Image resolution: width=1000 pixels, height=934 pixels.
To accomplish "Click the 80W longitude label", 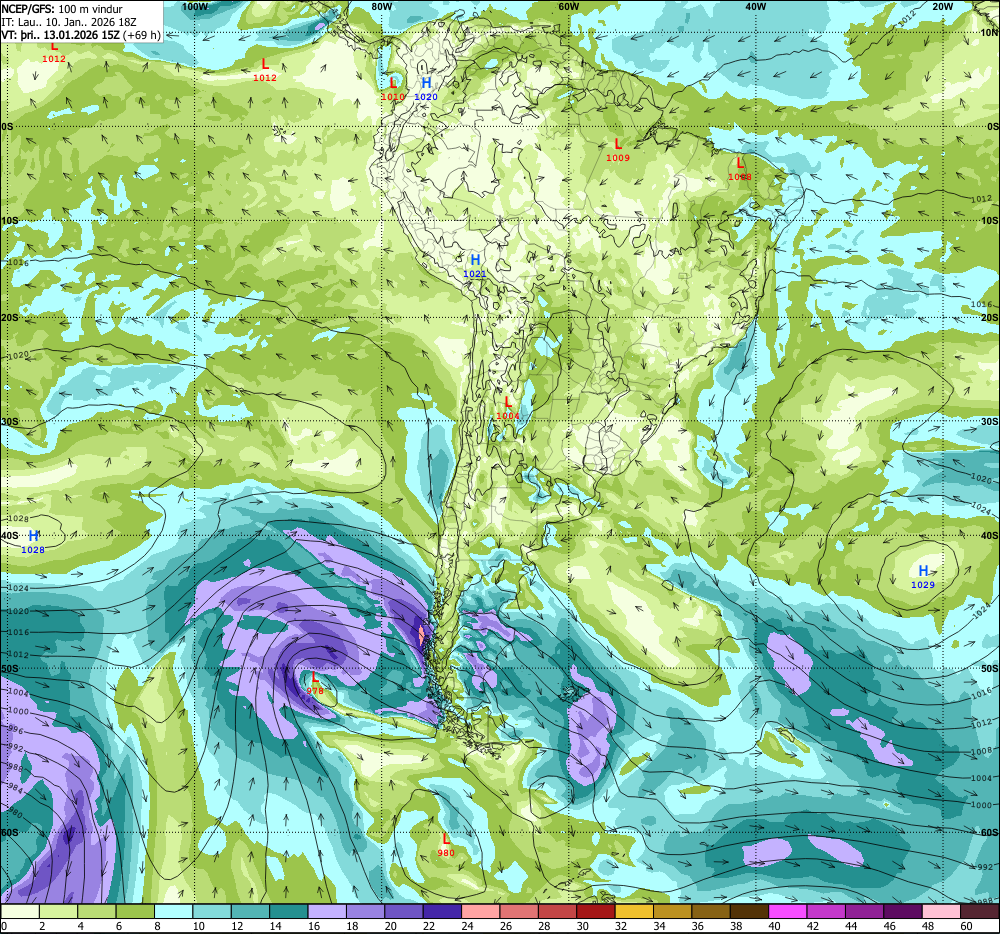I will pos(381,6).
